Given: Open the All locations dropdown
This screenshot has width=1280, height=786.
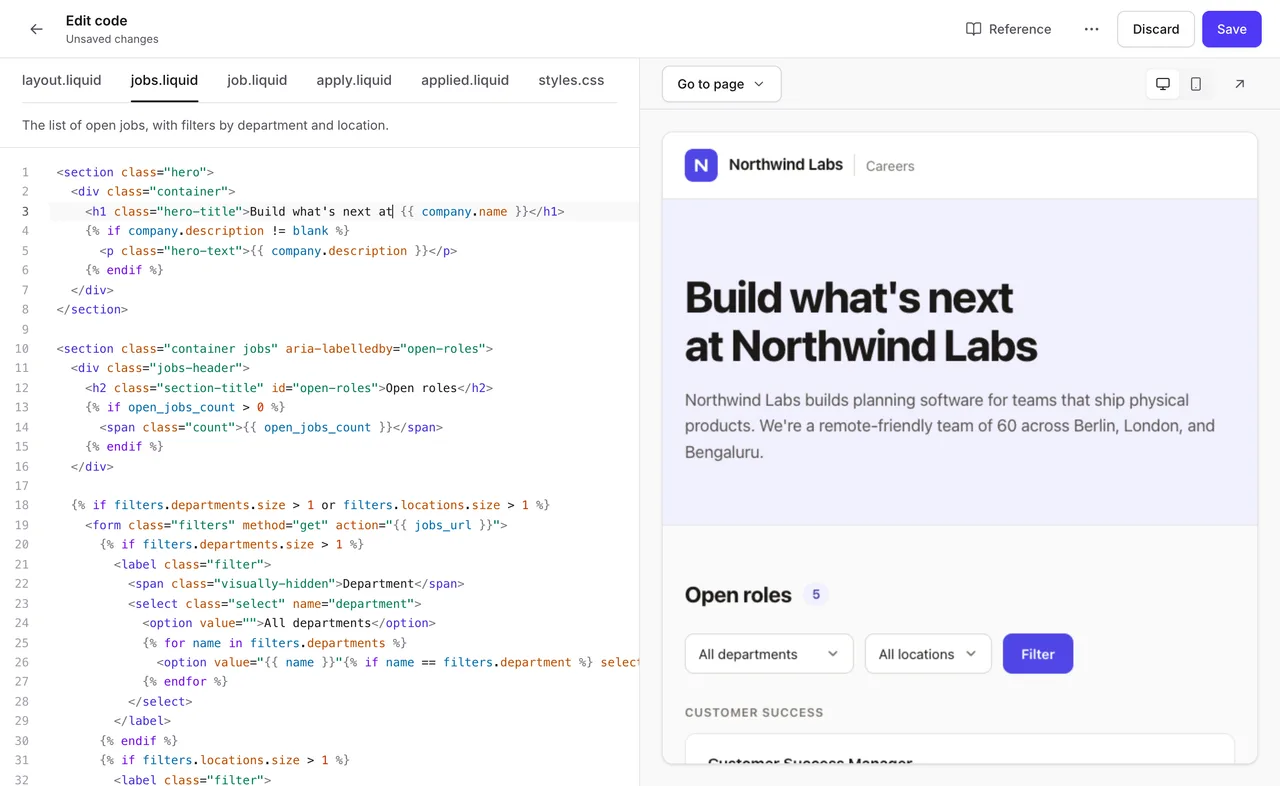Looking at the screenshot, I should pyautogui.click(x=928, y=654).
